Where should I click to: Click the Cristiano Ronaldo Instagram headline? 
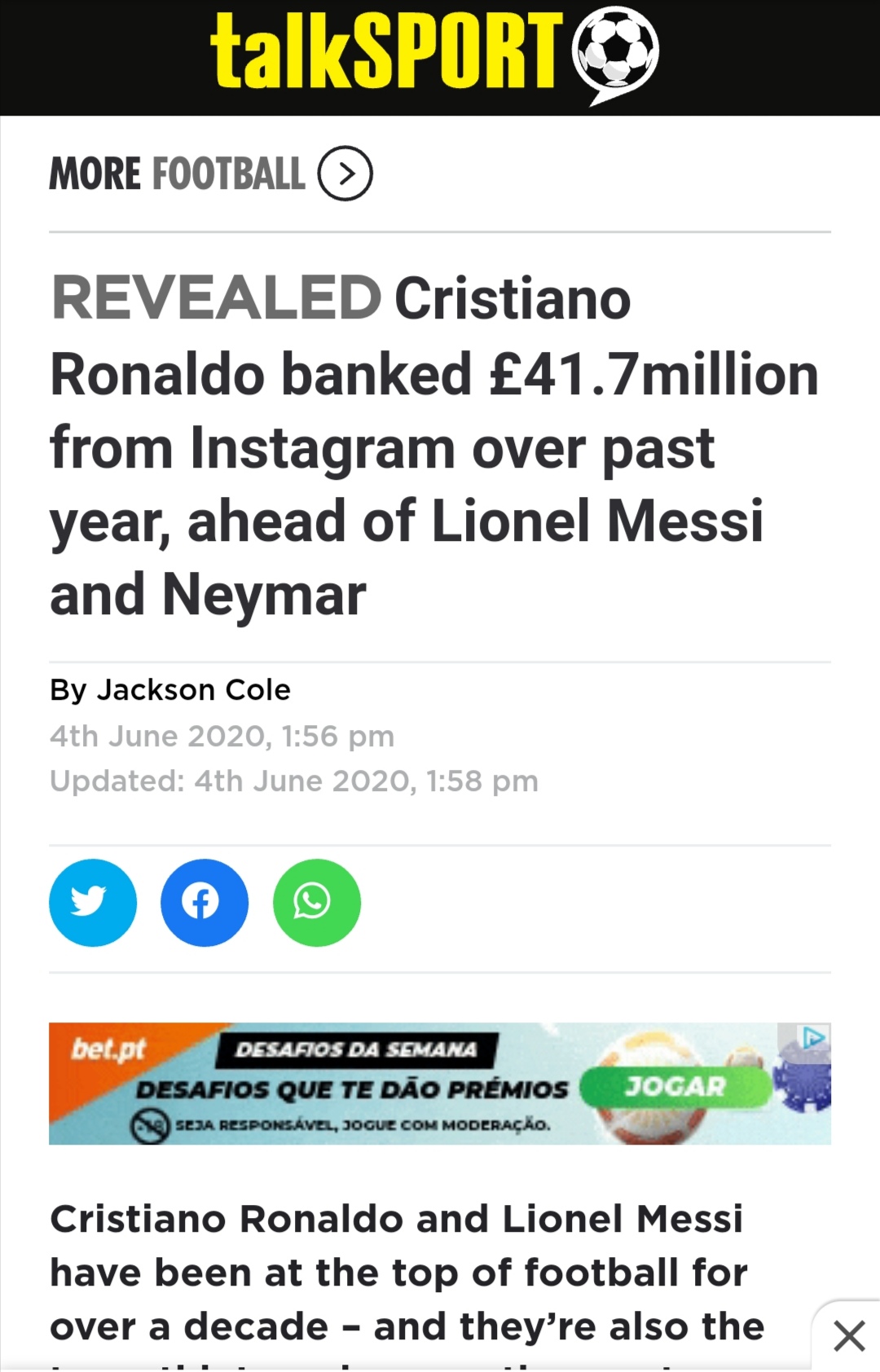click(434, 448)
